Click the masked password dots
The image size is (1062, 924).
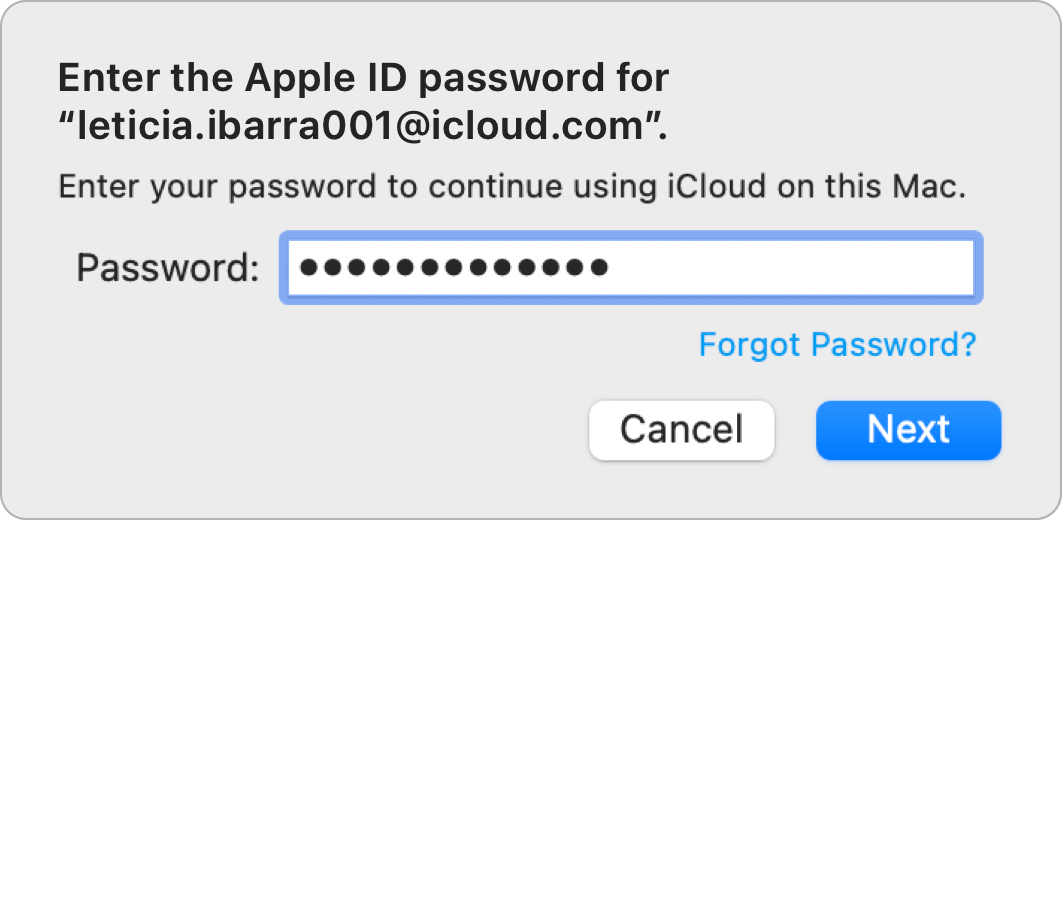pos(453,268)
